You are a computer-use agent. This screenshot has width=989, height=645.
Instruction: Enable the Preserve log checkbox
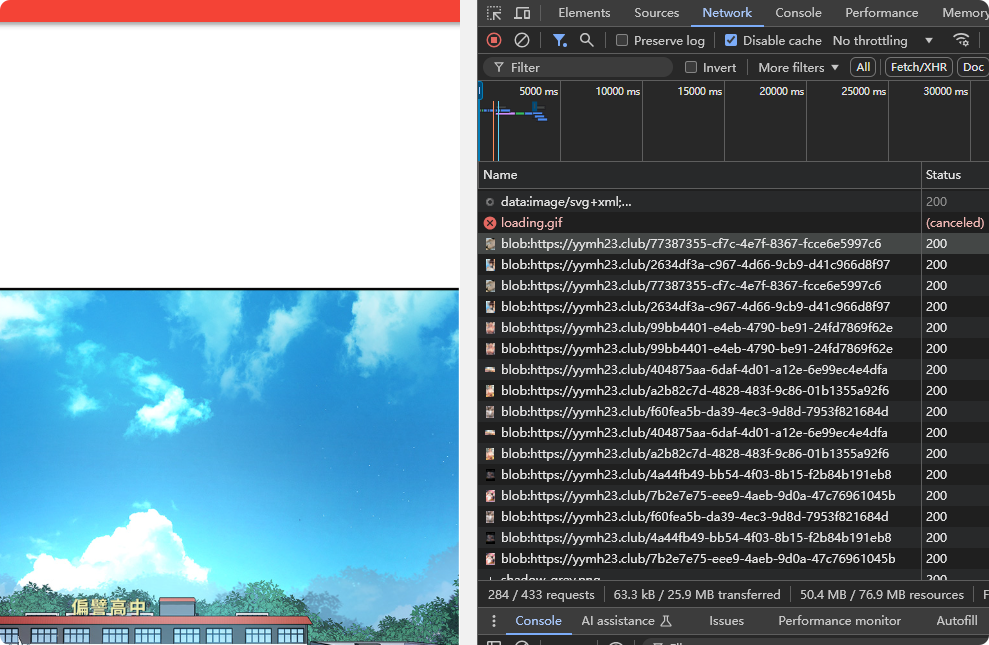622,40
